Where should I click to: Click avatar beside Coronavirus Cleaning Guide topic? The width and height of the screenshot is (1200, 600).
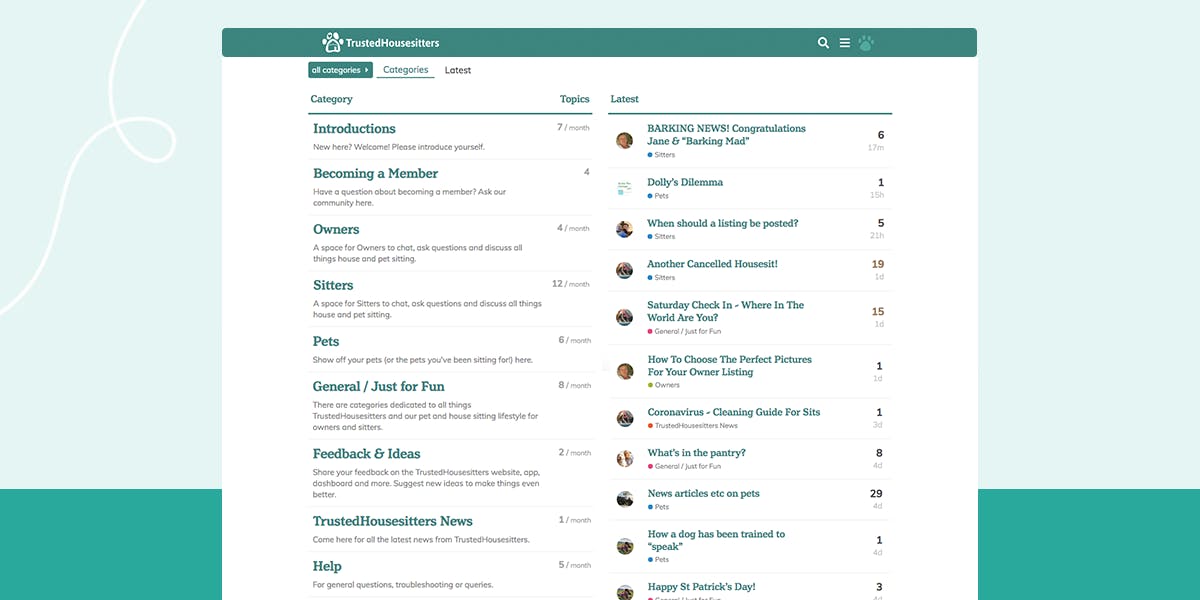click(625, 419)
